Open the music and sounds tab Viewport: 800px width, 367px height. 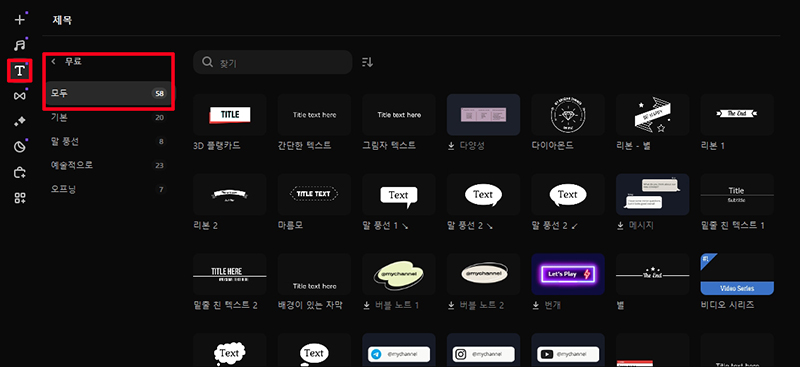[x=19, y=45]
